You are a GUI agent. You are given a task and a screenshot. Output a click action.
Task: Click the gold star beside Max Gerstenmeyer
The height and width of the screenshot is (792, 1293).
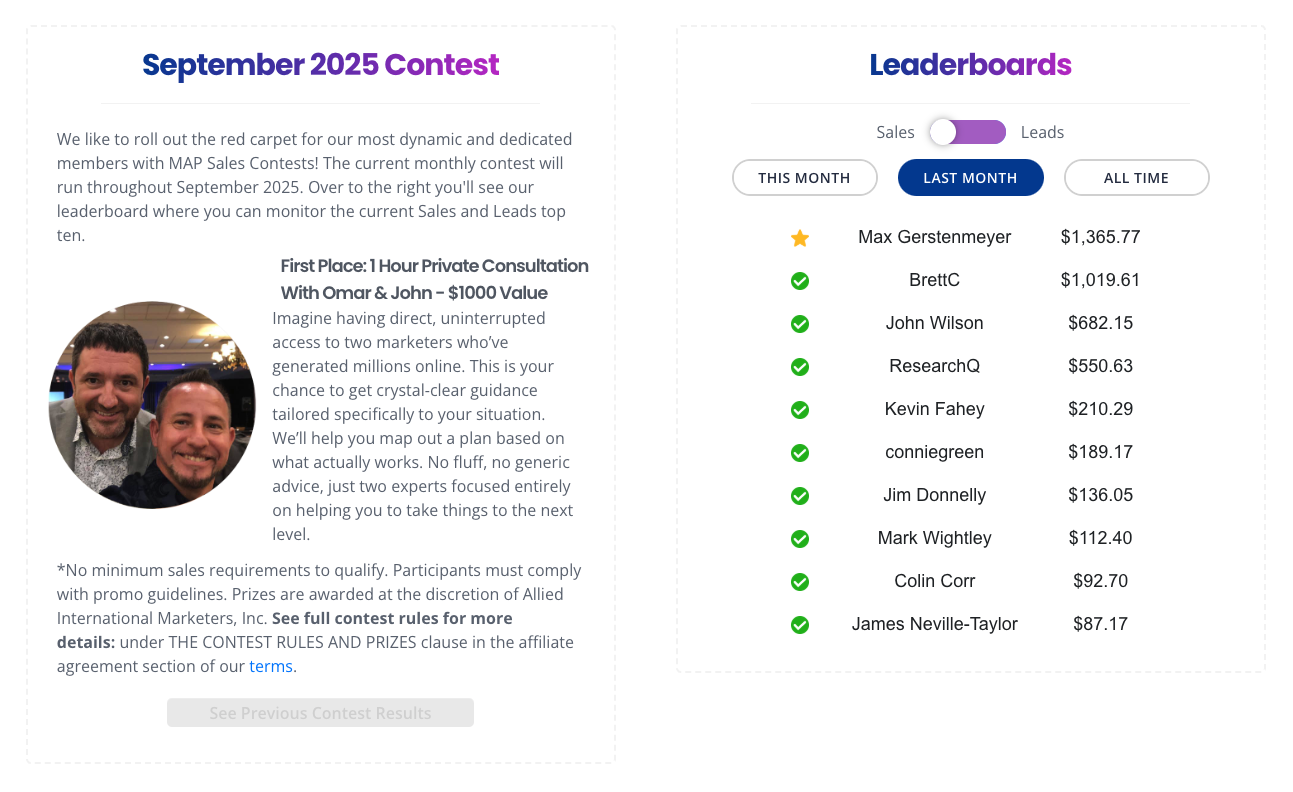pos(800,238)
